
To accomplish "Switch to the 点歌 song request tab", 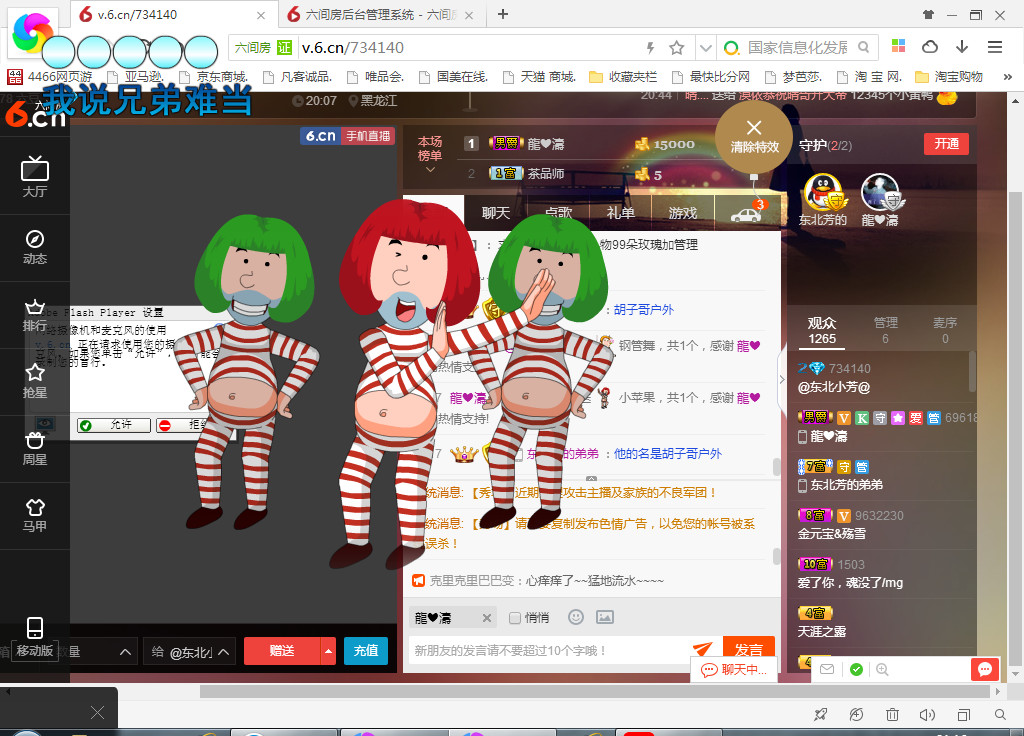I will [x=558, y=213].
